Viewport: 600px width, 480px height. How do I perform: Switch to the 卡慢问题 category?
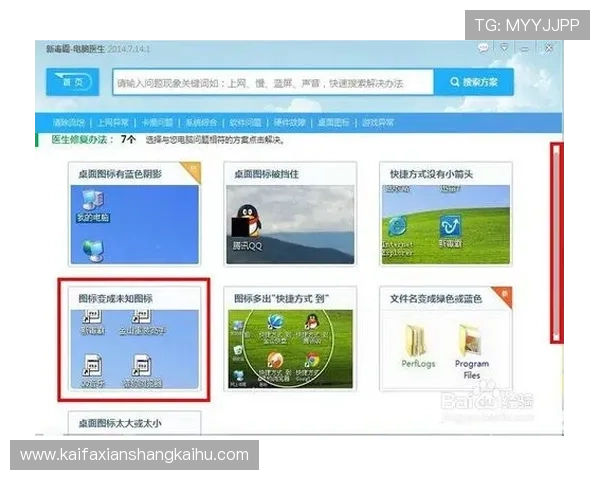click(157, 122)
